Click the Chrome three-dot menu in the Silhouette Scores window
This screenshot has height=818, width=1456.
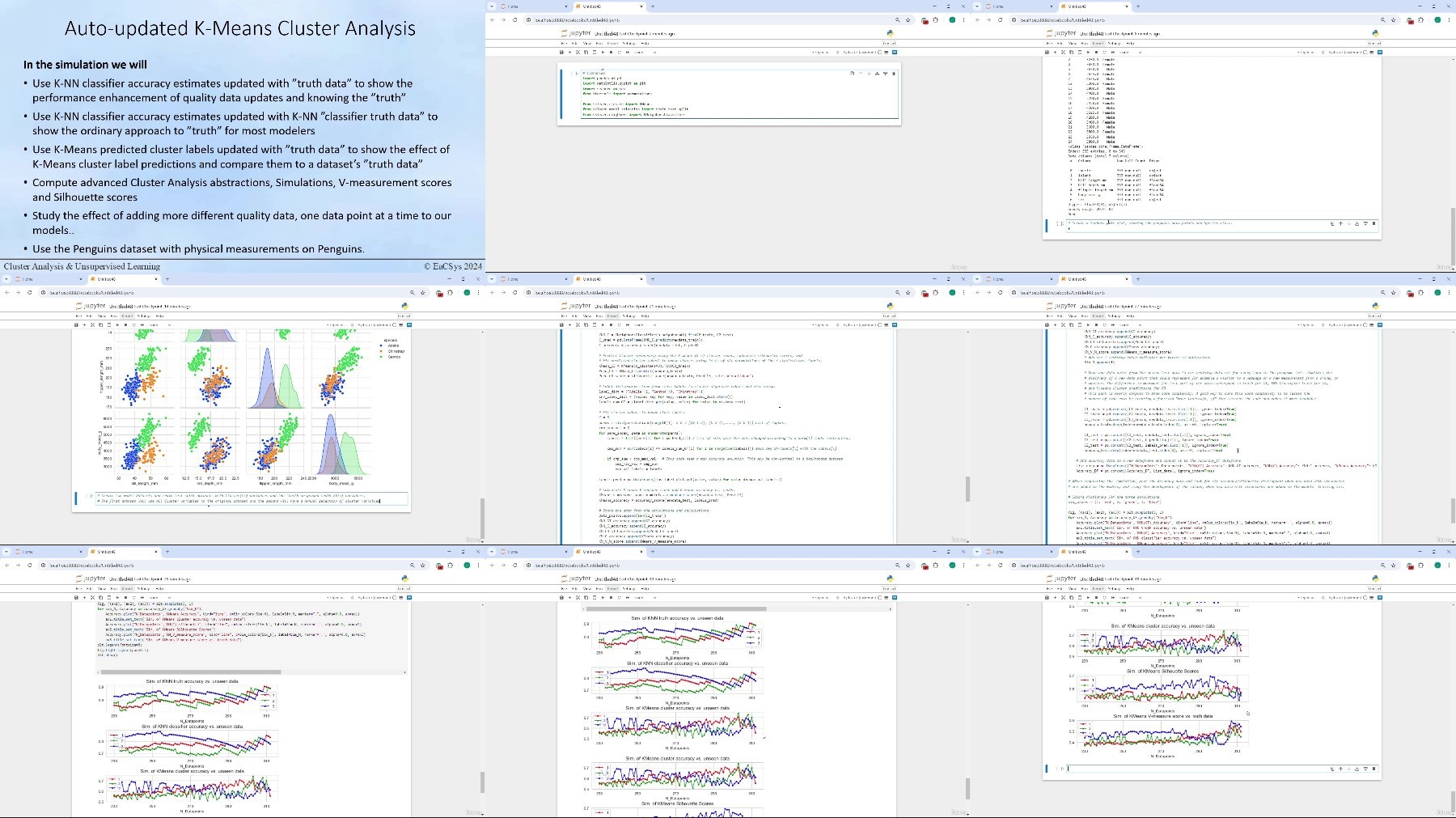coord(1449,565)
